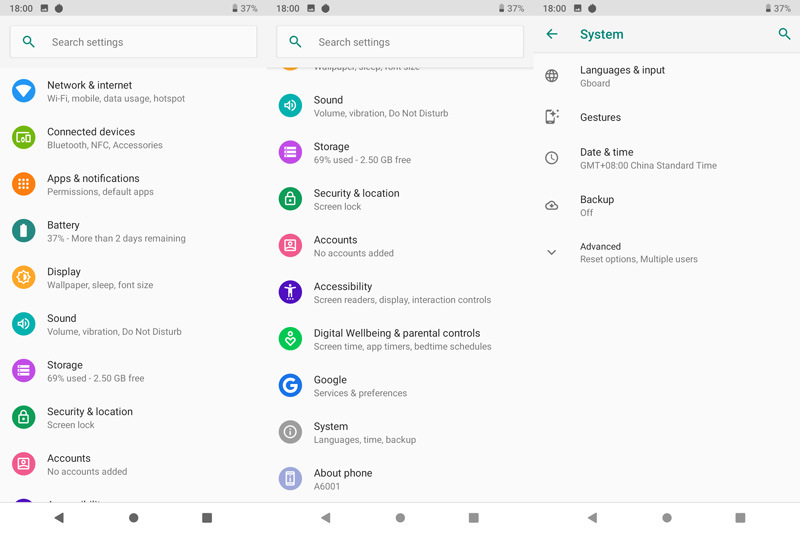Tap 'Wallpaper, sleep, font size' under Display
This screenshot has height=533, width=800.
tap(100, 285)
